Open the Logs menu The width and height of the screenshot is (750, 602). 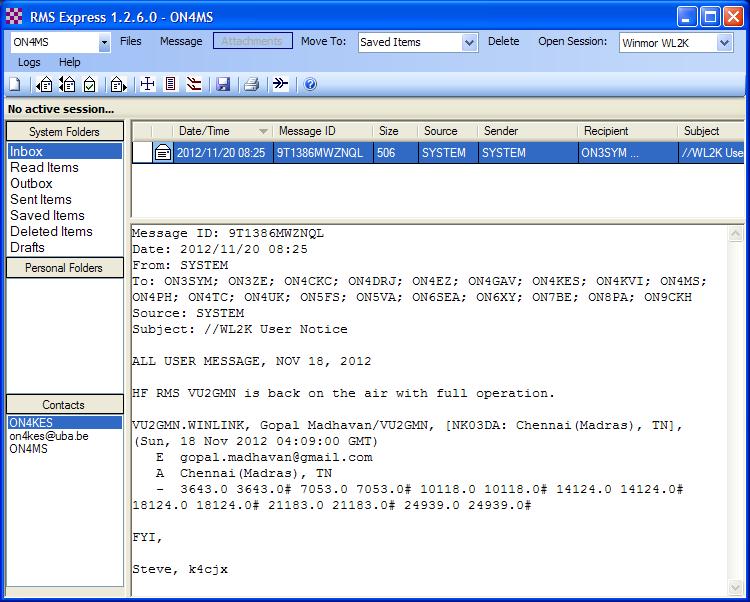(29, 62)
